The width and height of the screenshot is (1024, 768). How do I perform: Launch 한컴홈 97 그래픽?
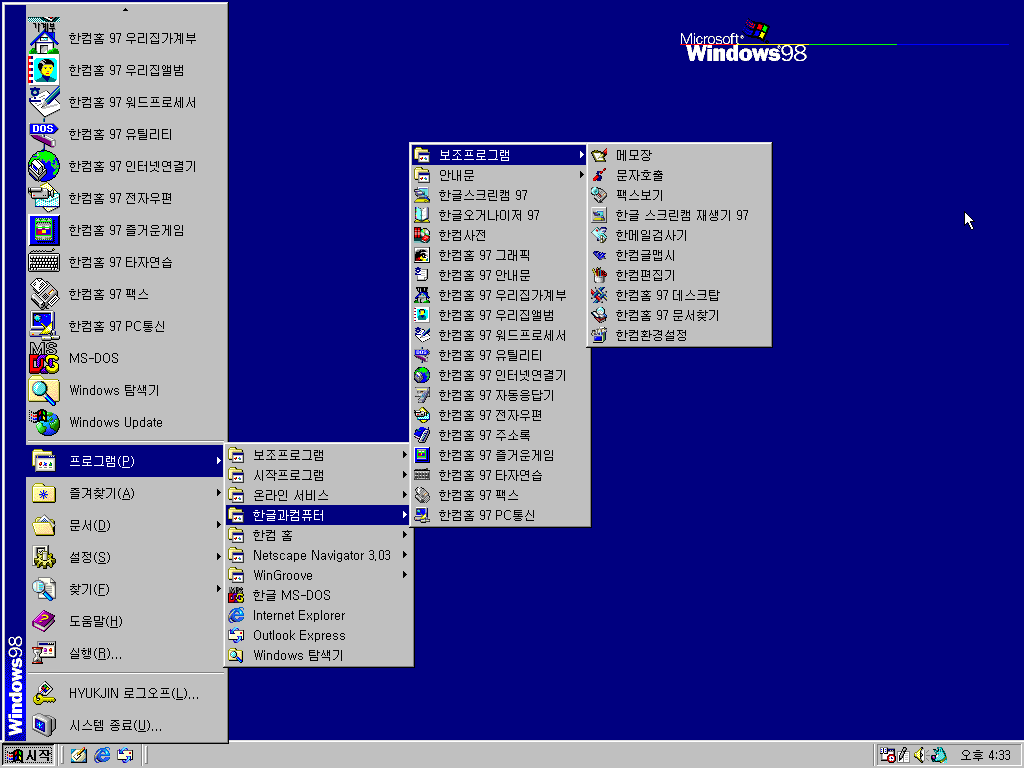pyautogui.click(x=500, y=255)
